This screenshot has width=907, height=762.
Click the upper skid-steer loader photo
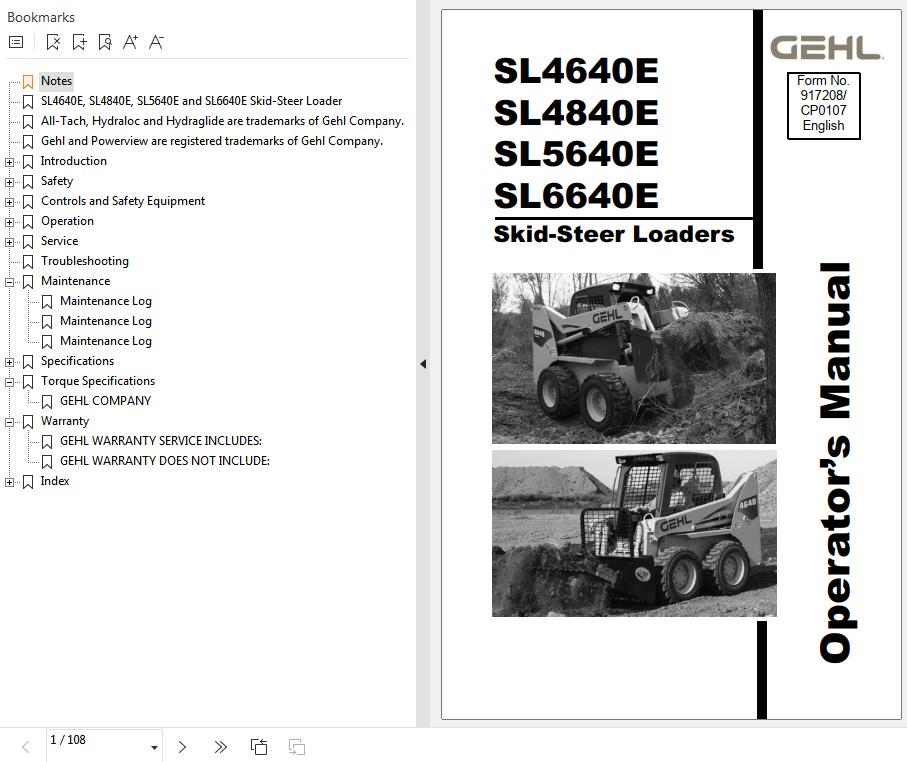point(633,358)
